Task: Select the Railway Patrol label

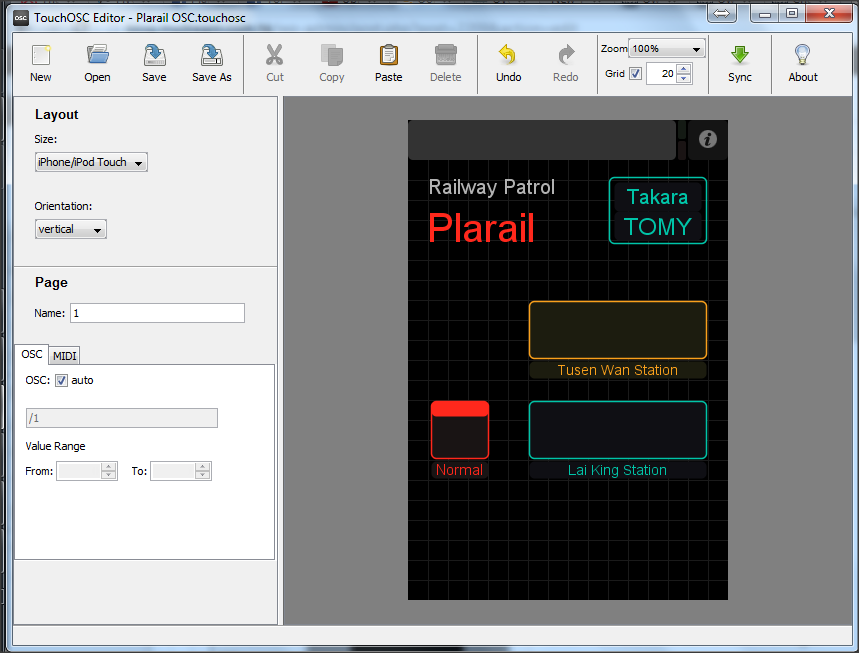Action: [x=491, y=187]
